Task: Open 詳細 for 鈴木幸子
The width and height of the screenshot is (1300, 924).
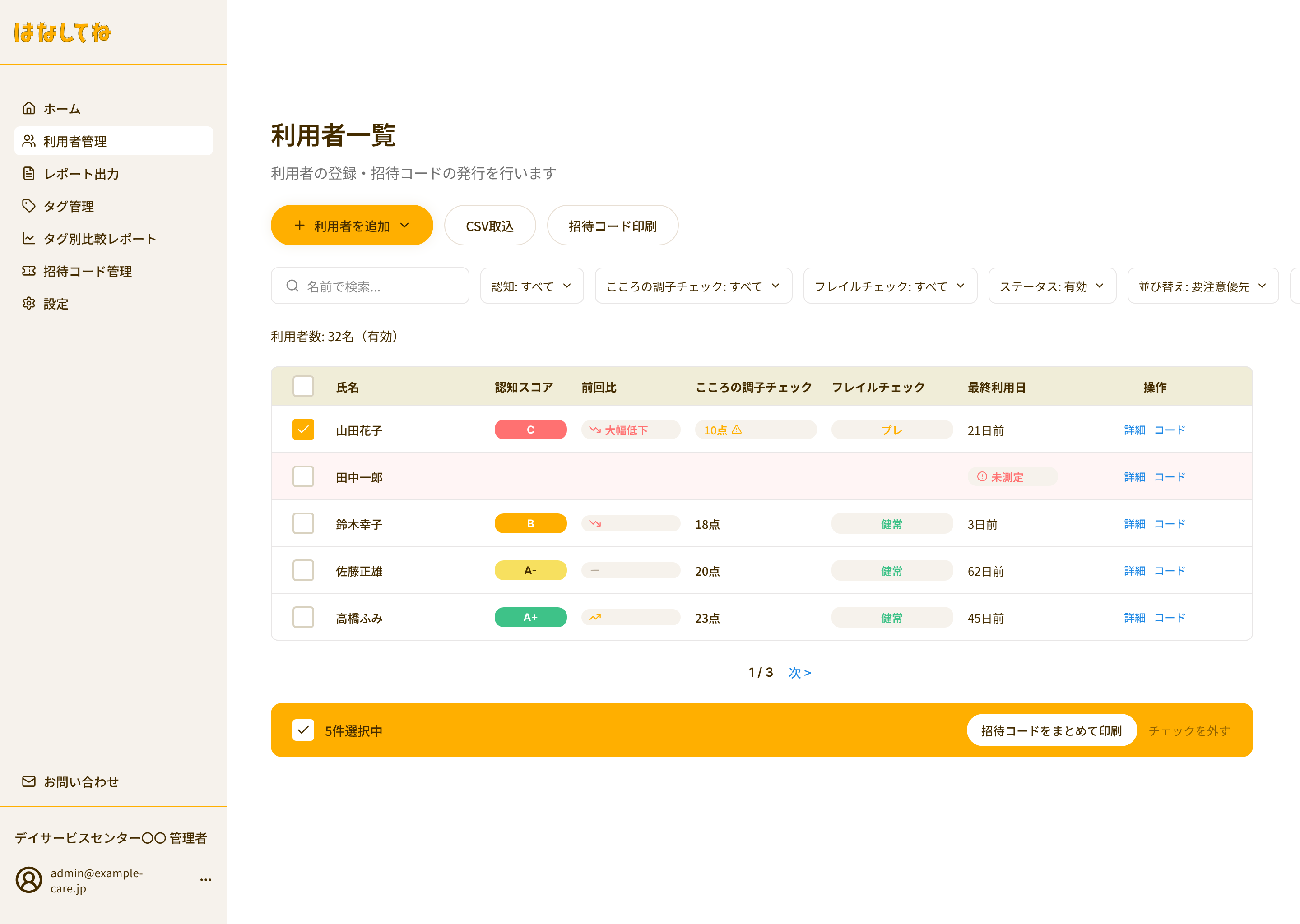Action: (x=1134, y=523)
